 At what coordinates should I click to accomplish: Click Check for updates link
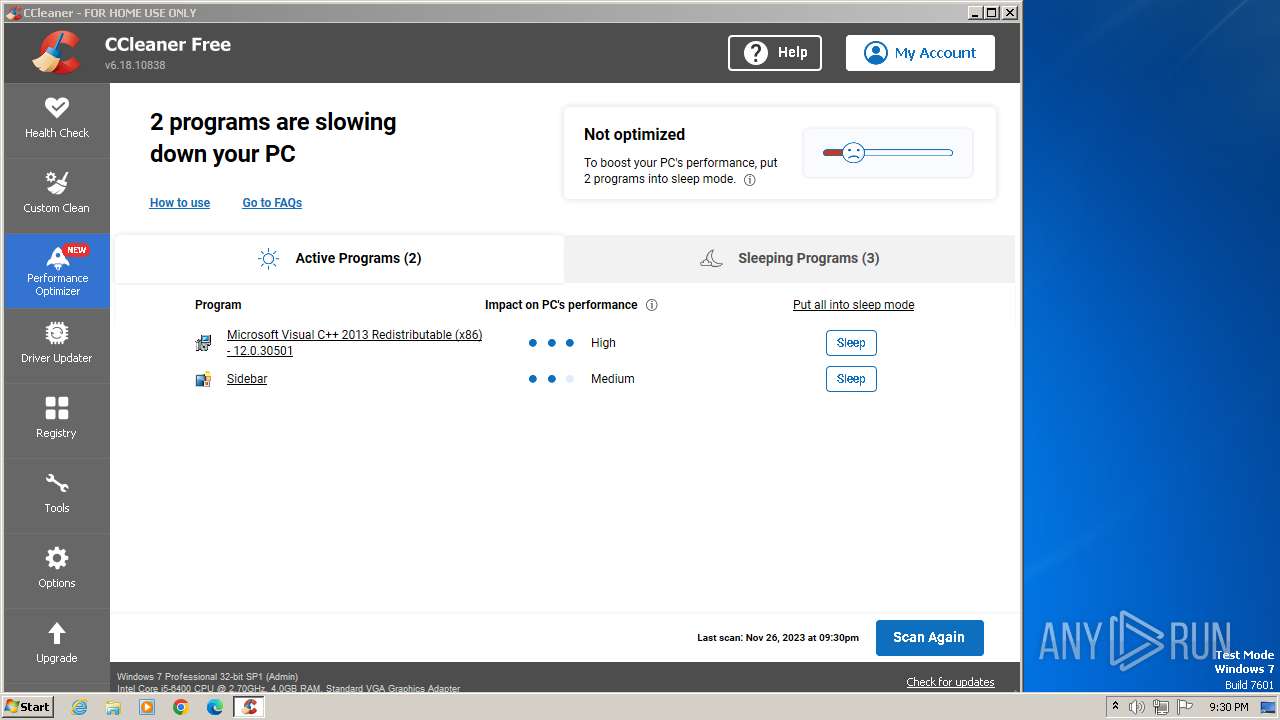(x=950, y=682)
